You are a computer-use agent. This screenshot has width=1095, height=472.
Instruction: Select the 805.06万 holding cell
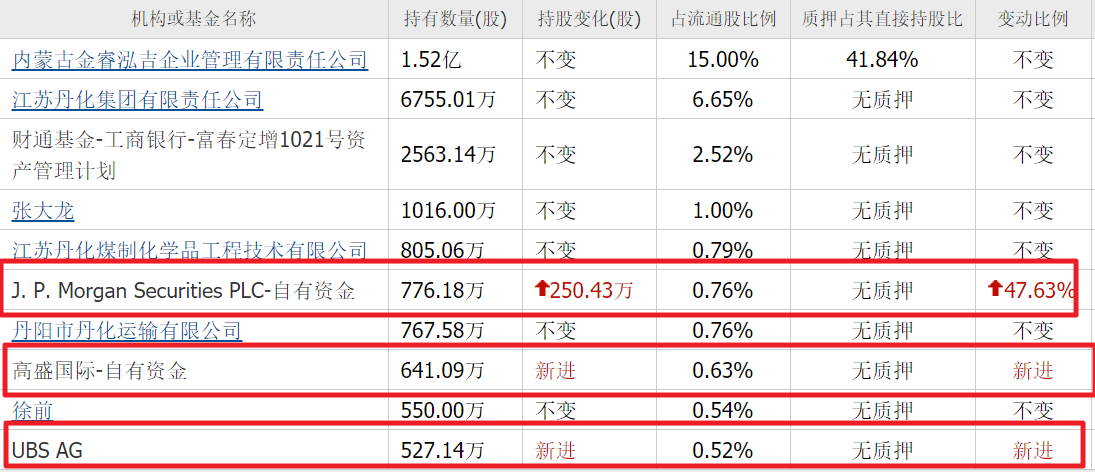tap(443, 249)
